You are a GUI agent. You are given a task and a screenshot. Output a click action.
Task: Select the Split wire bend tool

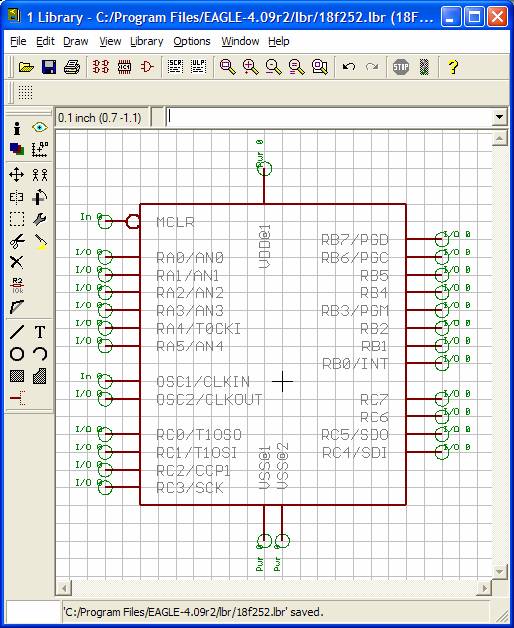click(17, 307)
